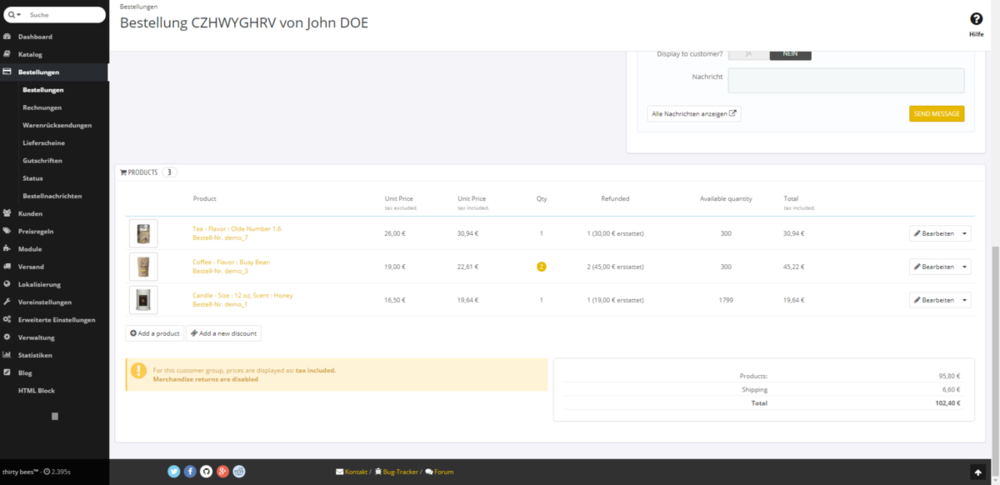This screenshot has height=485, width=1000.
Task: Open the Facebook icon link
Action: click(190, 471)
